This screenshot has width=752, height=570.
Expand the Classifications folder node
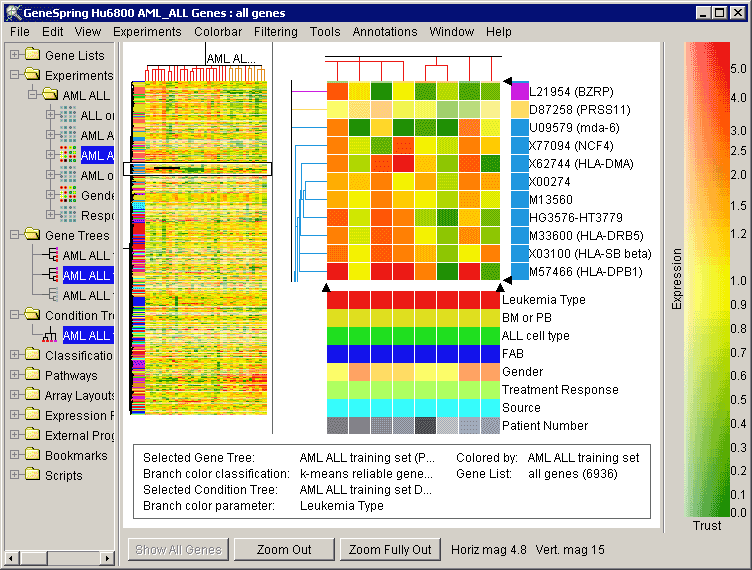(x=14, y=355)
